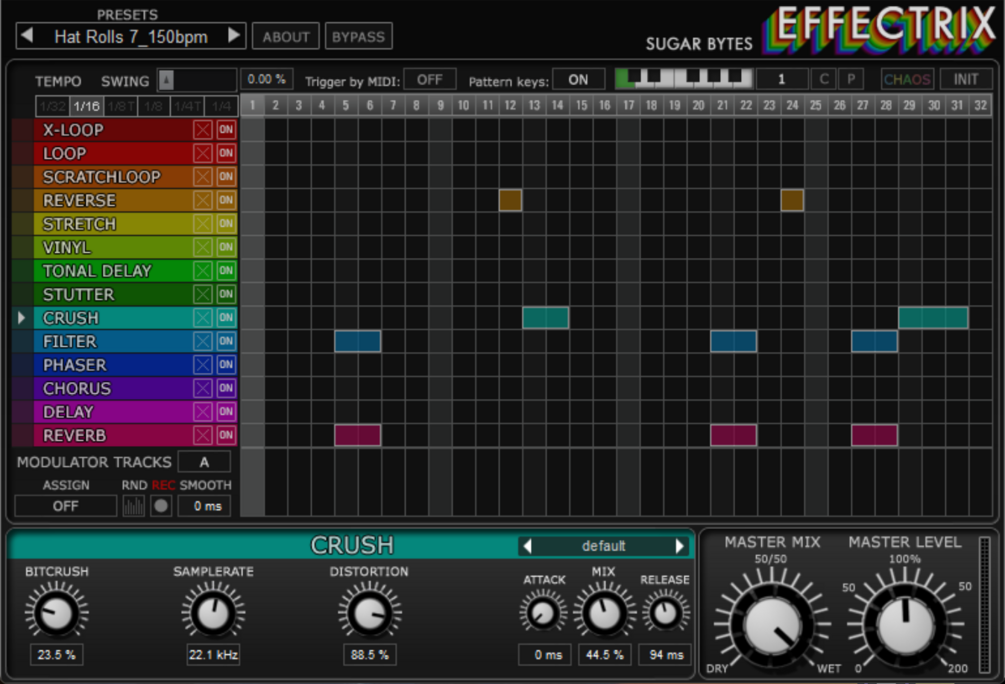Click the modulator RND randomize icon
Screen dimensions: 1005x684
[x=133, y=506]
